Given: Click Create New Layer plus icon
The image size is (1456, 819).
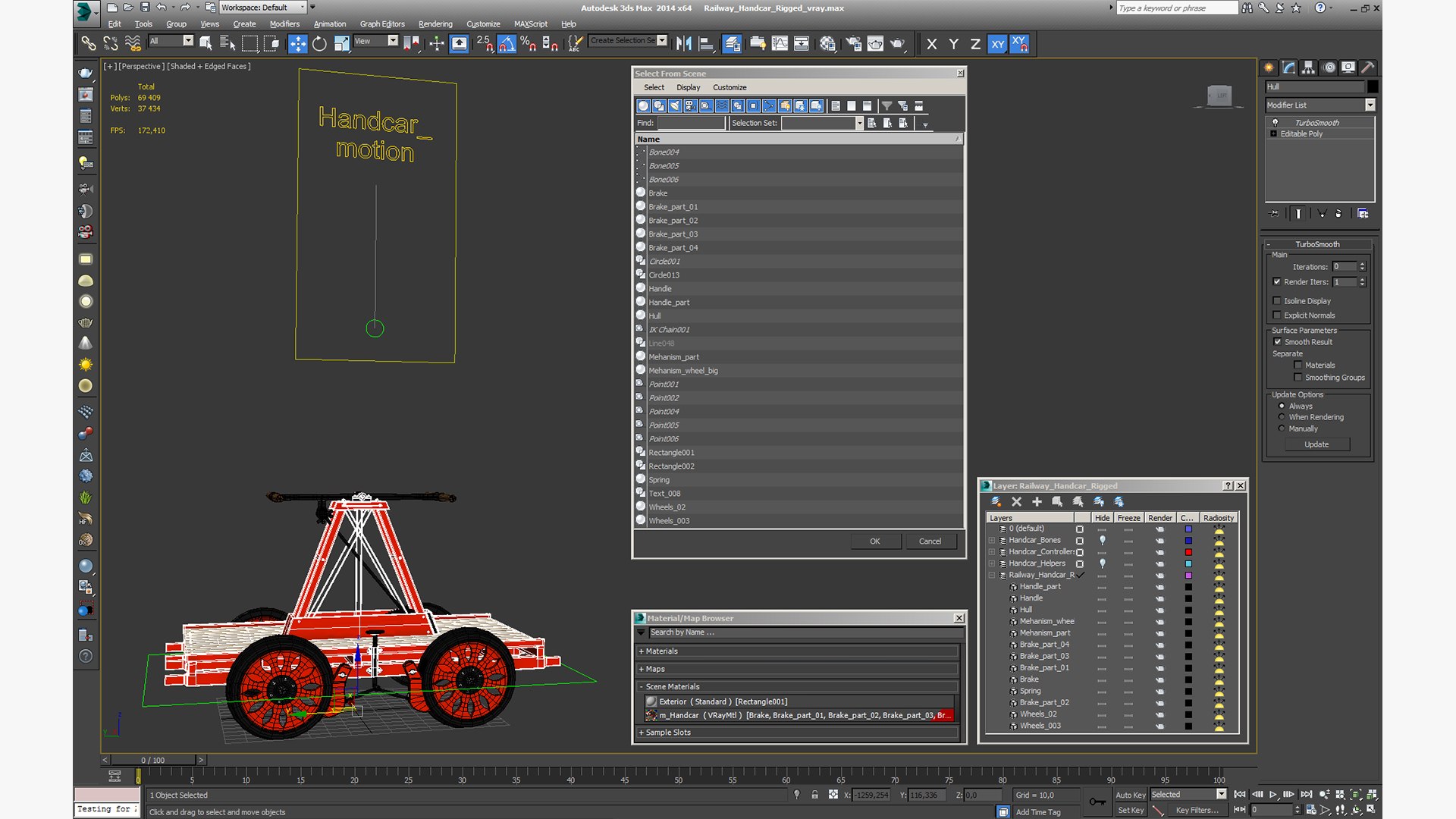Looking at the screenshot, I should pos(1037,501).
